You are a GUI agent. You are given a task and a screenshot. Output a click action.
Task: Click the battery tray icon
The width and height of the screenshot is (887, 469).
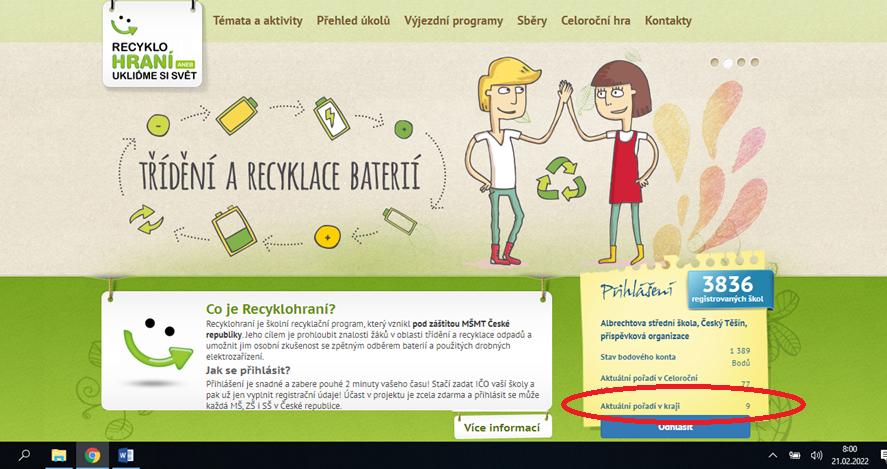pyautogui.click(x=795, y=455)
